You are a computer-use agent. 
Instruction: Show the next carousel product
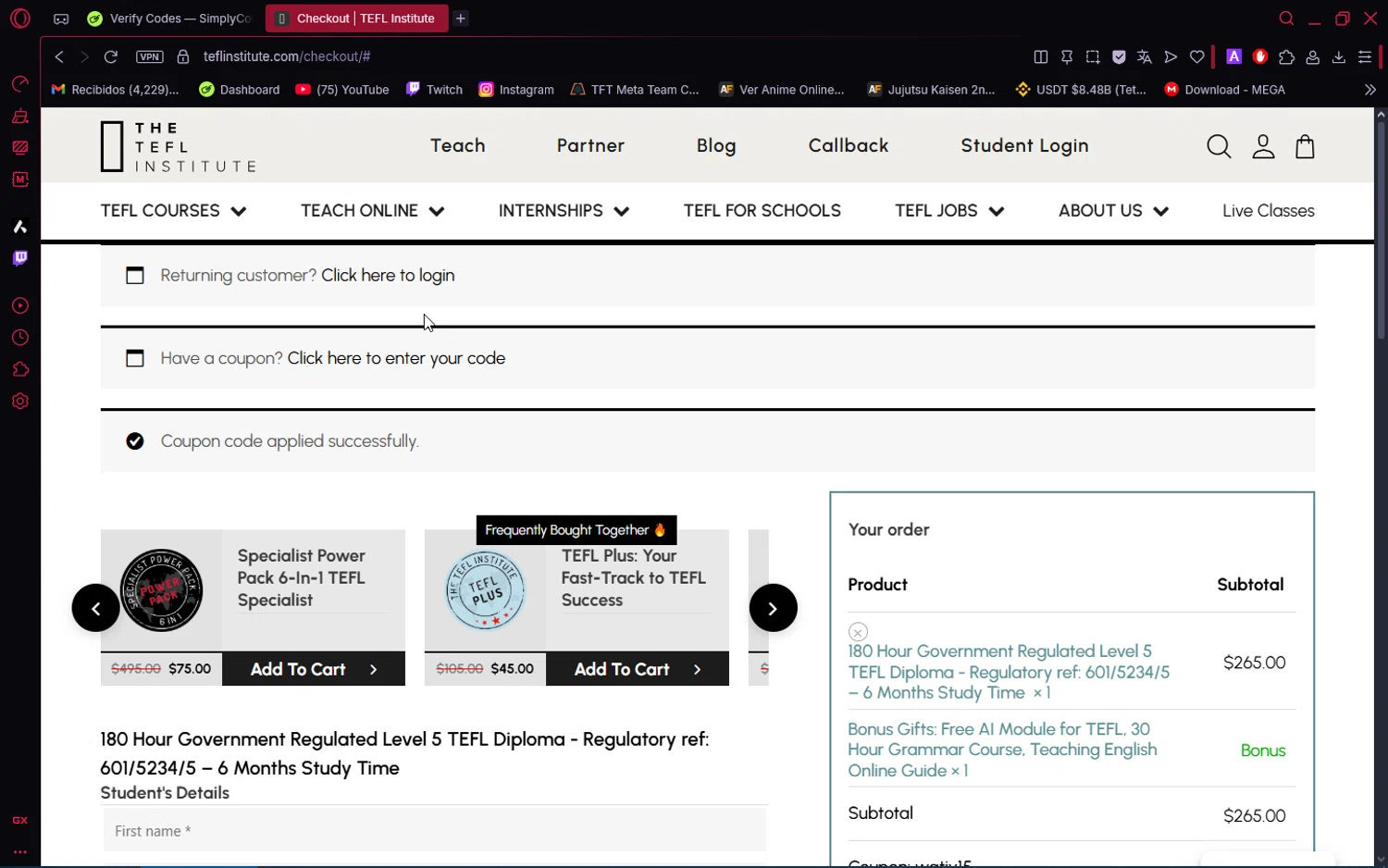(773, 608)
